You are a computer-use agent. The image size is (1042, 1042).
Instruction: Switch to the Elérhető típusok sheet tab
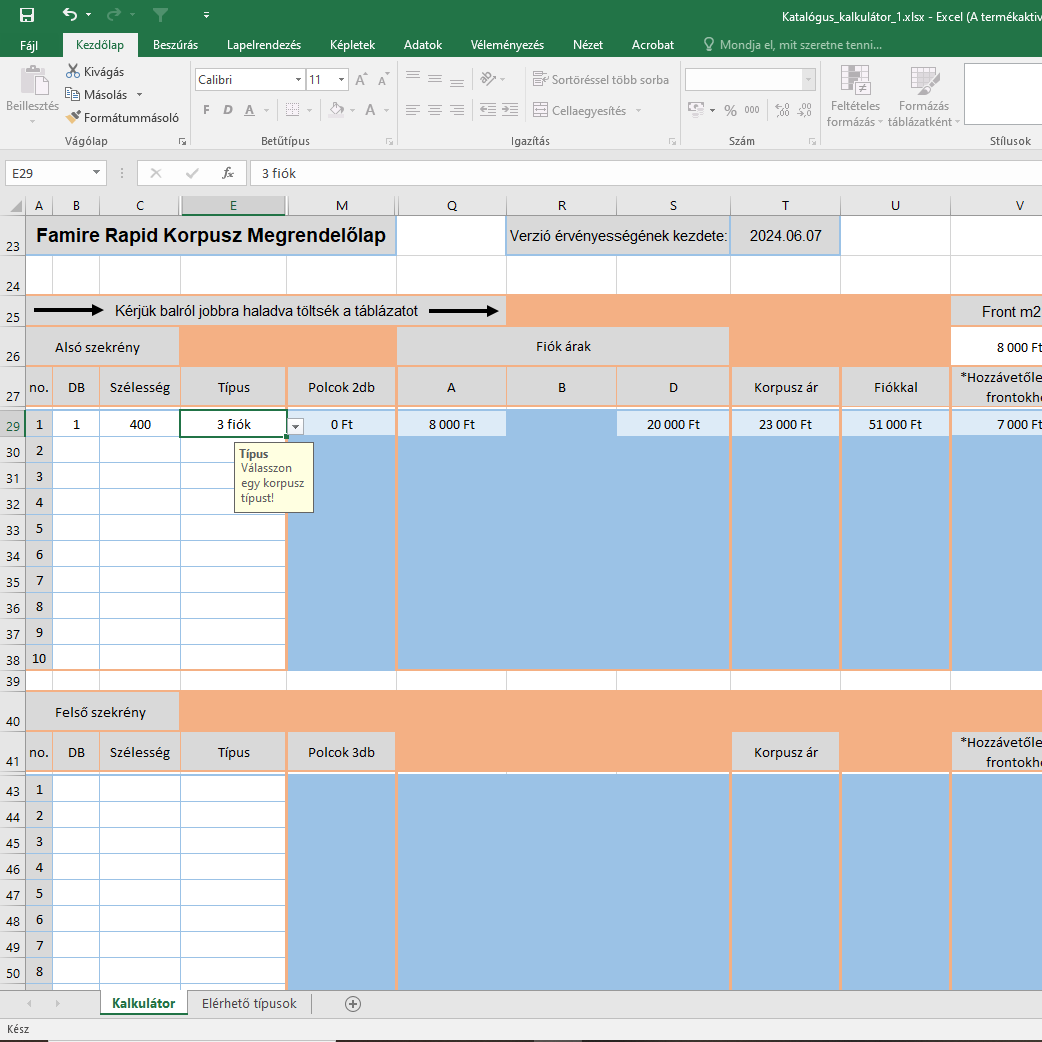coord(249,1004)
